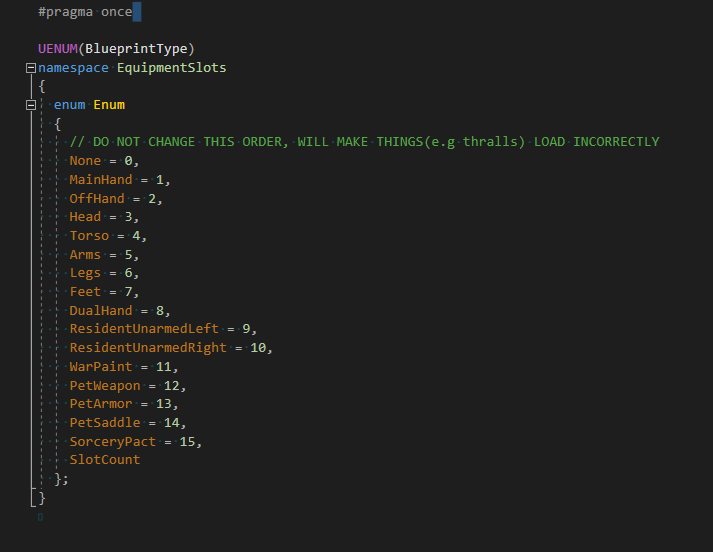Click the SorceryPact enum entry
This screenshot has width=713, height=552.
112,441
